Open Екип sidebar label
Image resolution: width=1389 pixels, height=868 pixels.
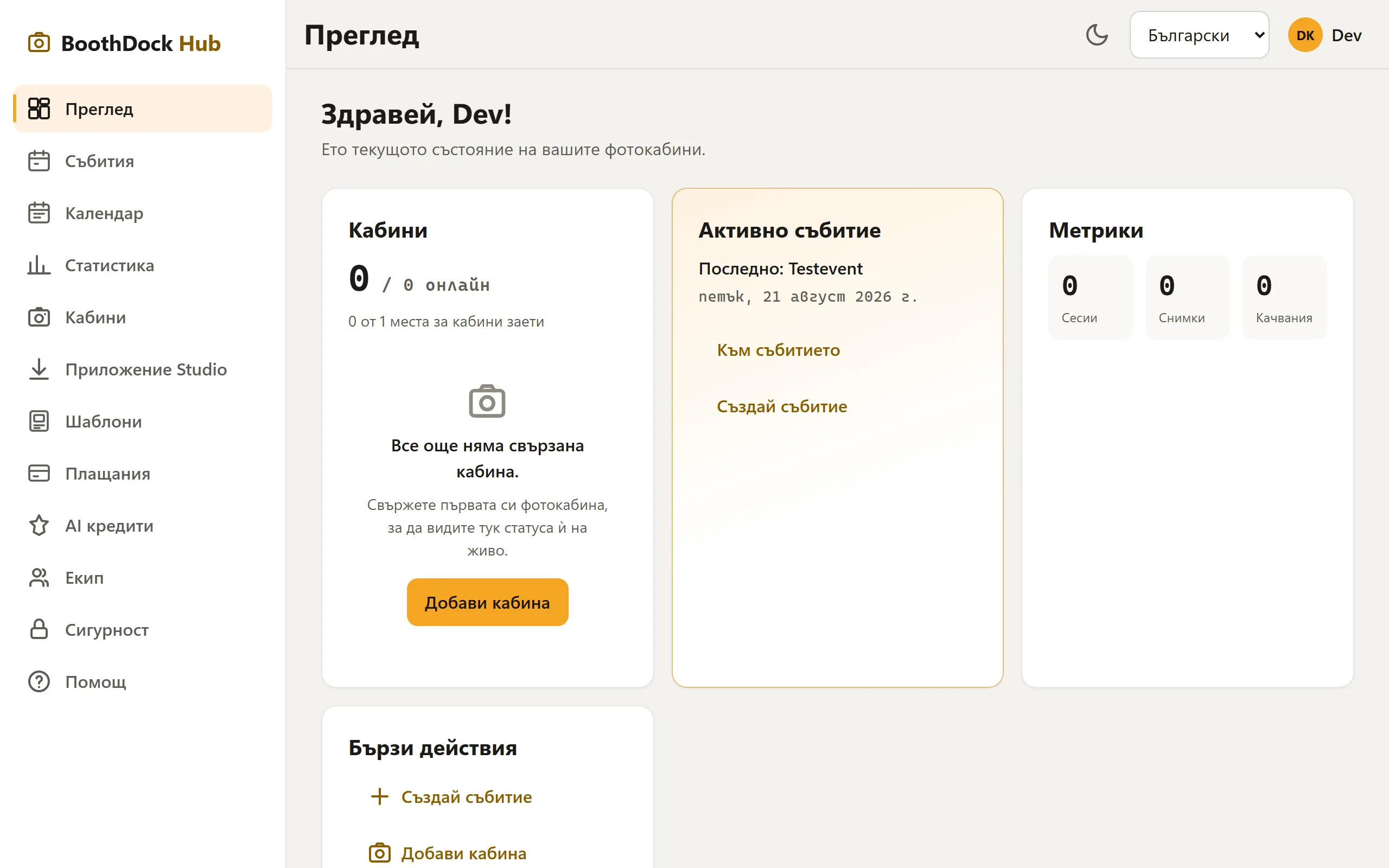coord(85,578)
